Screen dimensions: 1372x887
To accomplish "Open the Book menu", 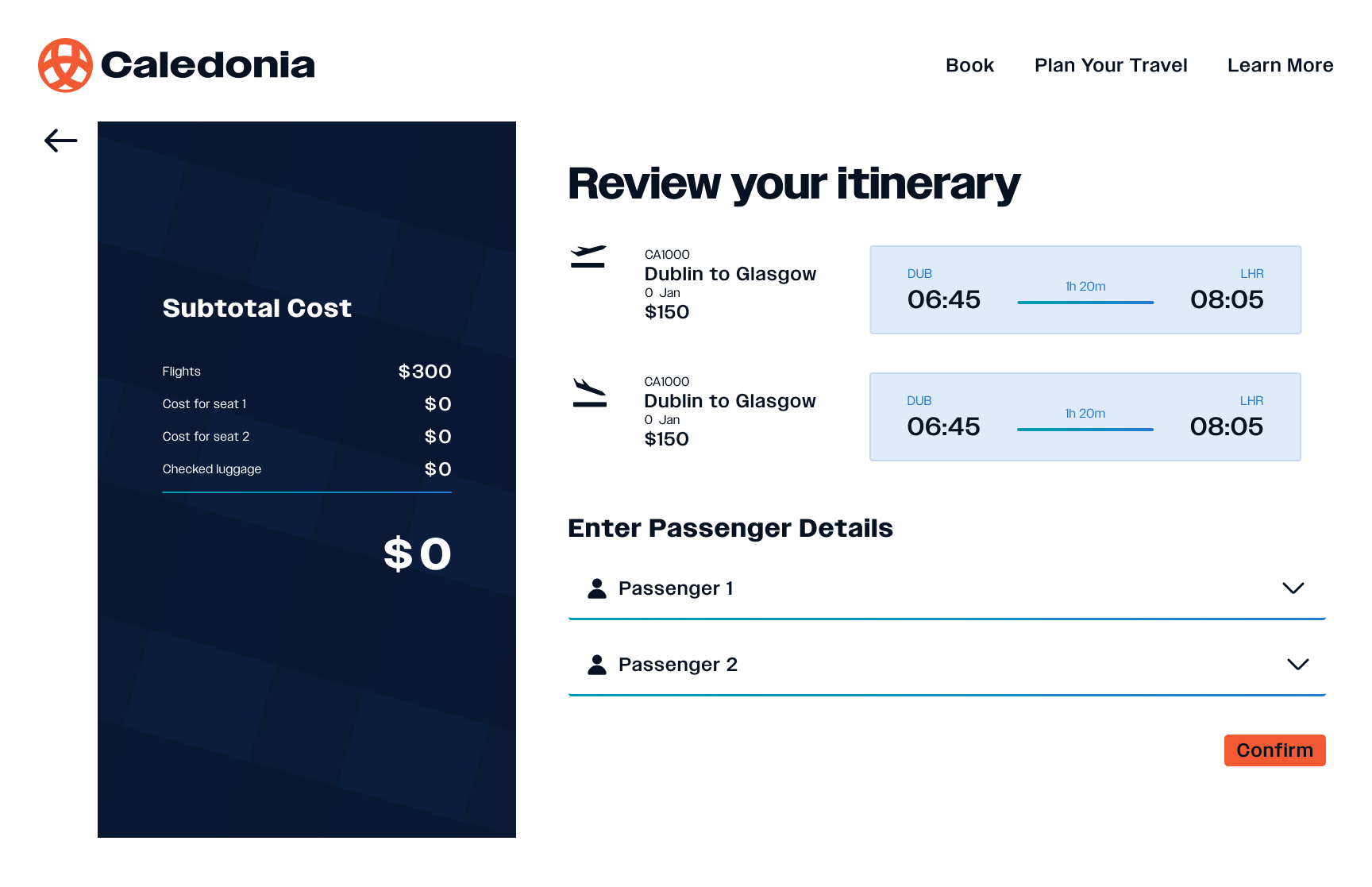I will pos(969,65).
